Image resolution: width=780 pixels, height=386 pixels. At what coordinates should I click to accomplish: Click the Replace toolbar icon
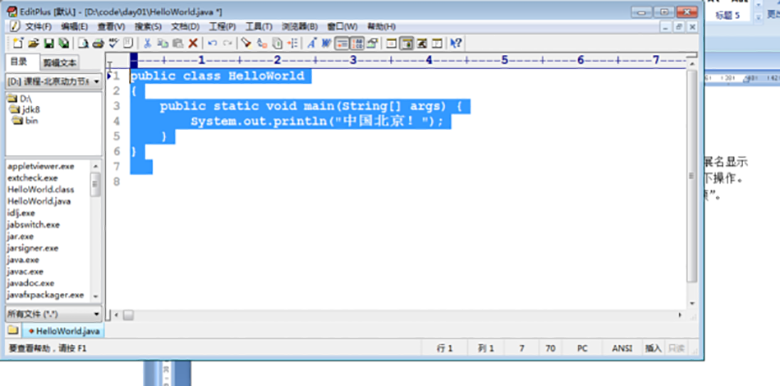pos(263,43)
